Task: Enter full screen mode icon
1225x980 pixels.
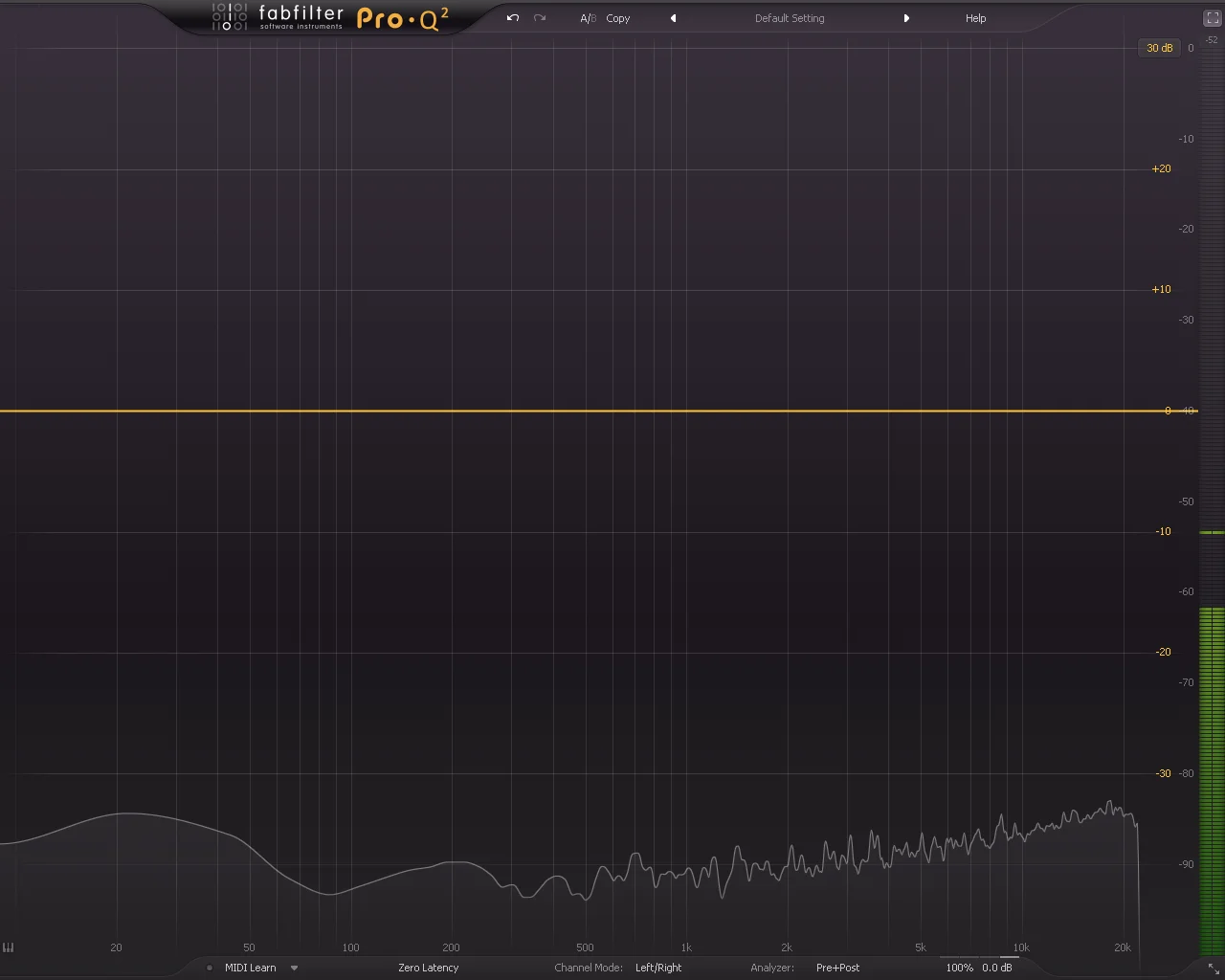Action: [1211, 18]
